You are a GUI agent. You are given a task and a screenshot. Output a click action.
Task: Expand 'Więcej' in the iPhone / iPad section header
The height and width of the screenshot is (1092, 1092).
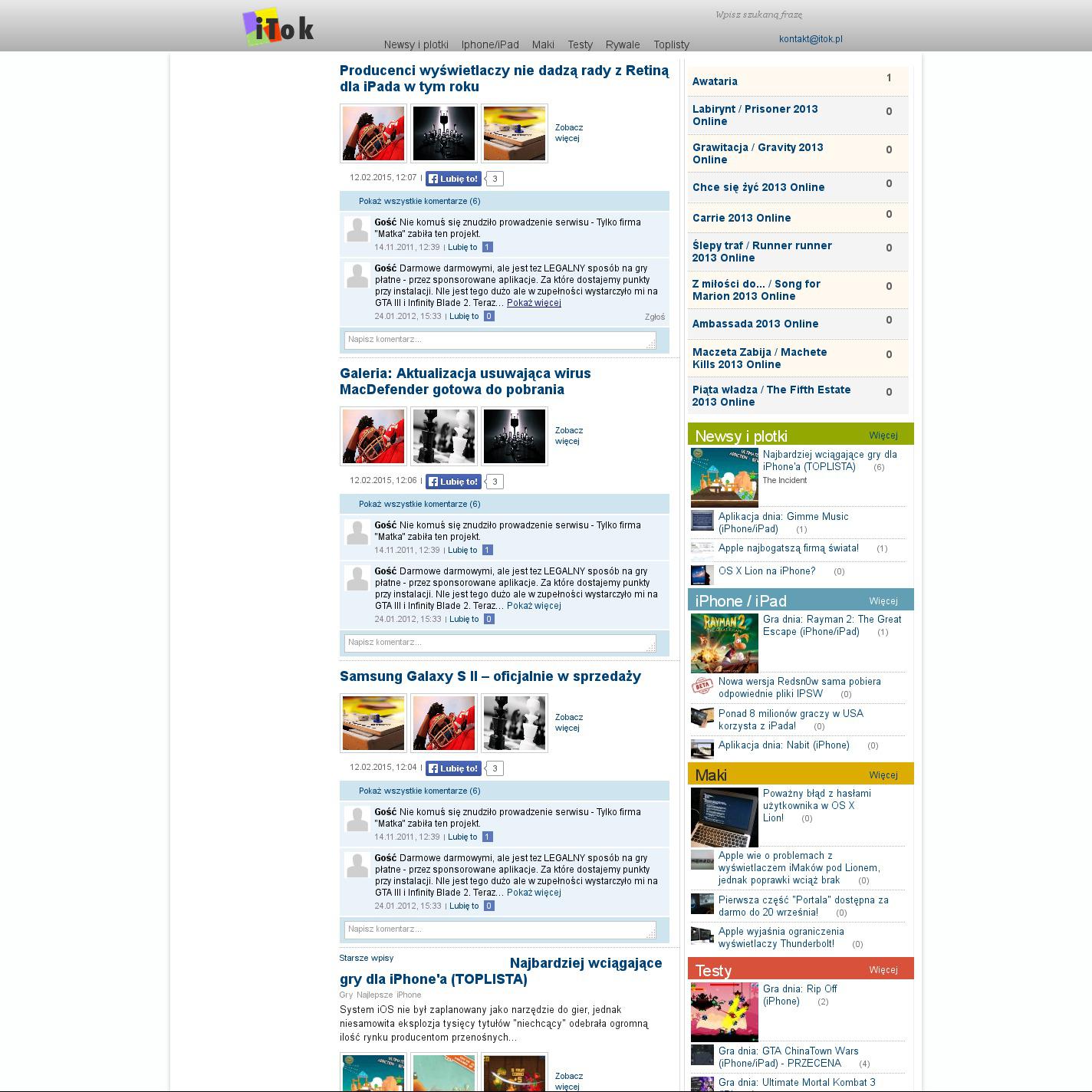point(883,601)
